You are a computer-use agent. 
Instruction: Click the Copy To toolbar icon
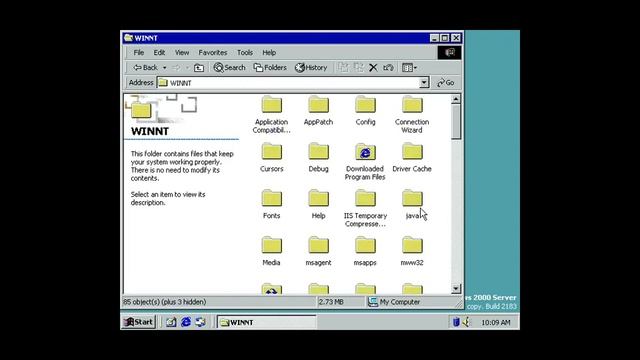[358, 68]
